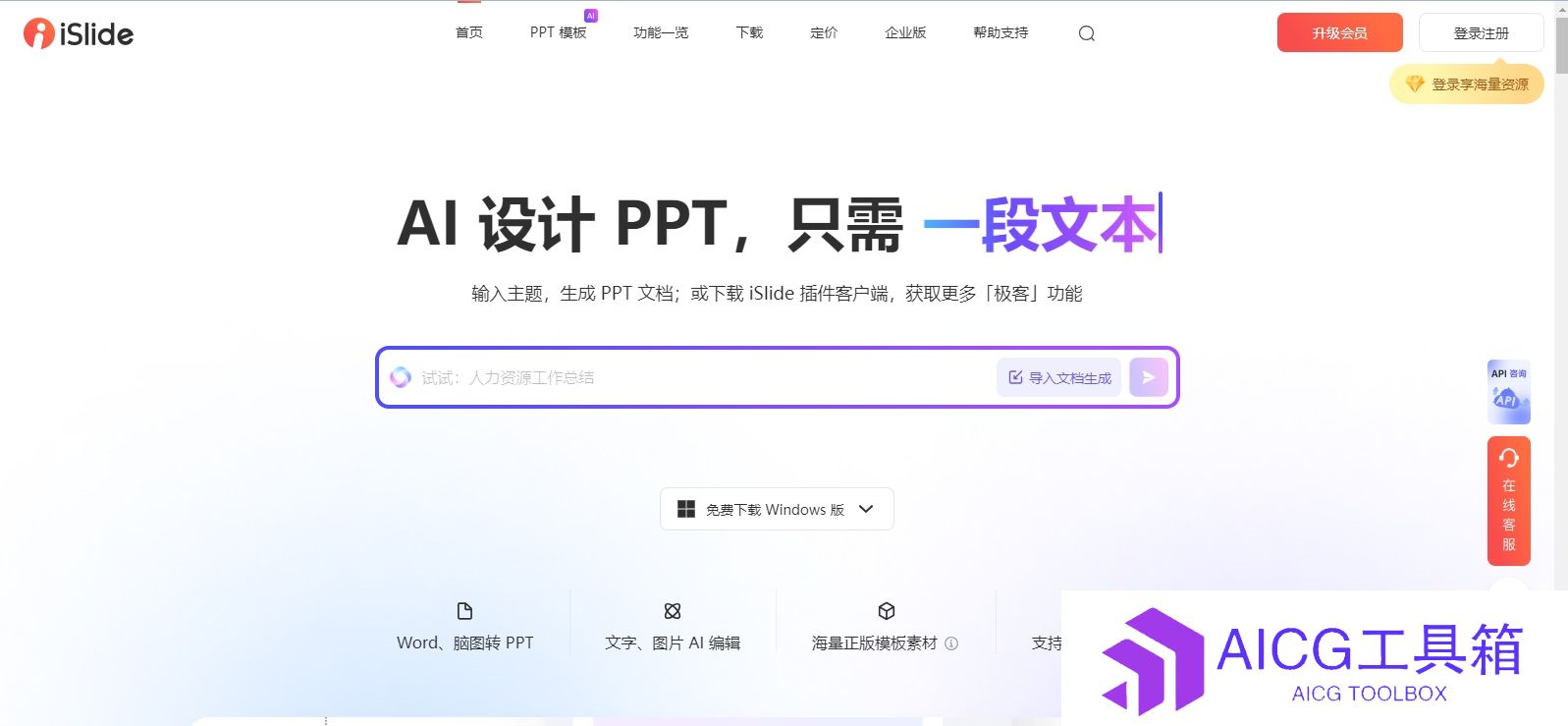Viewport: 1568px width, 726px height.
Task: Open 功能一览 menu
Action: pos(661,32)
